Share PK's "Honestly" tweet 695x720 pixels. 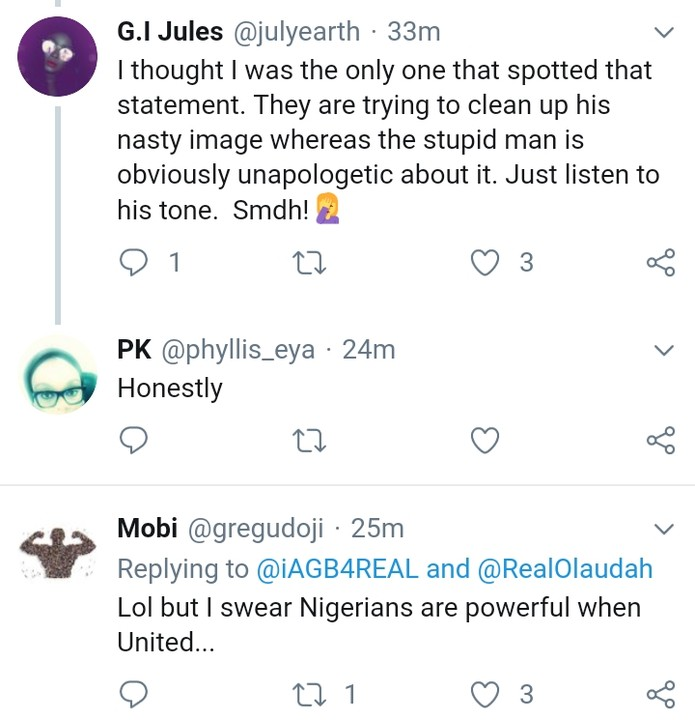click(x=661, y=440)
